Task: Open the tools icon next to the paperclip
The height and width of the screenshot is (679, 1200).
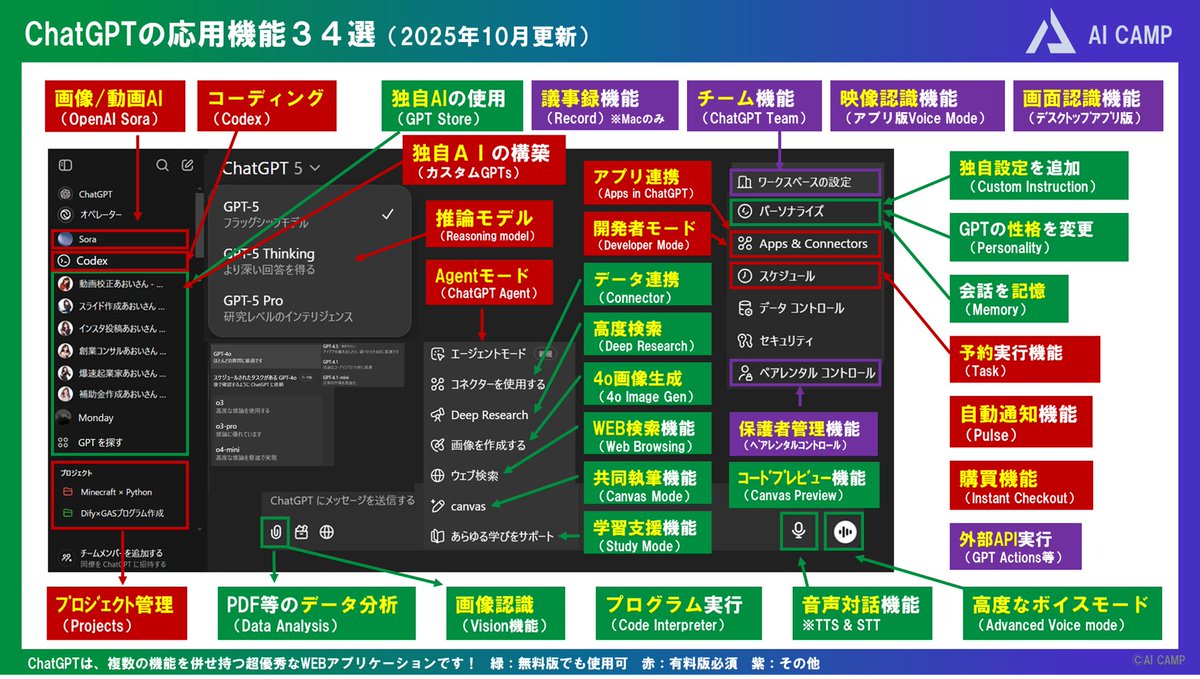Action: coord(300,532)
